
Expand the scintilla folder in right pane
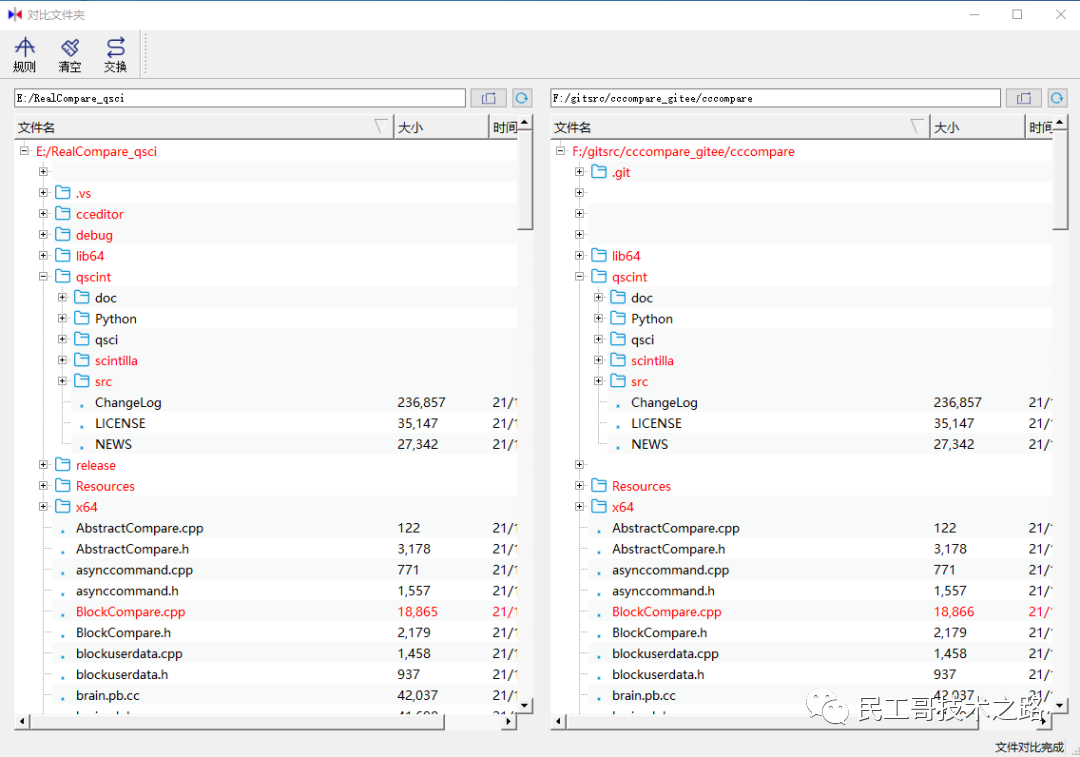click(599, 360)
